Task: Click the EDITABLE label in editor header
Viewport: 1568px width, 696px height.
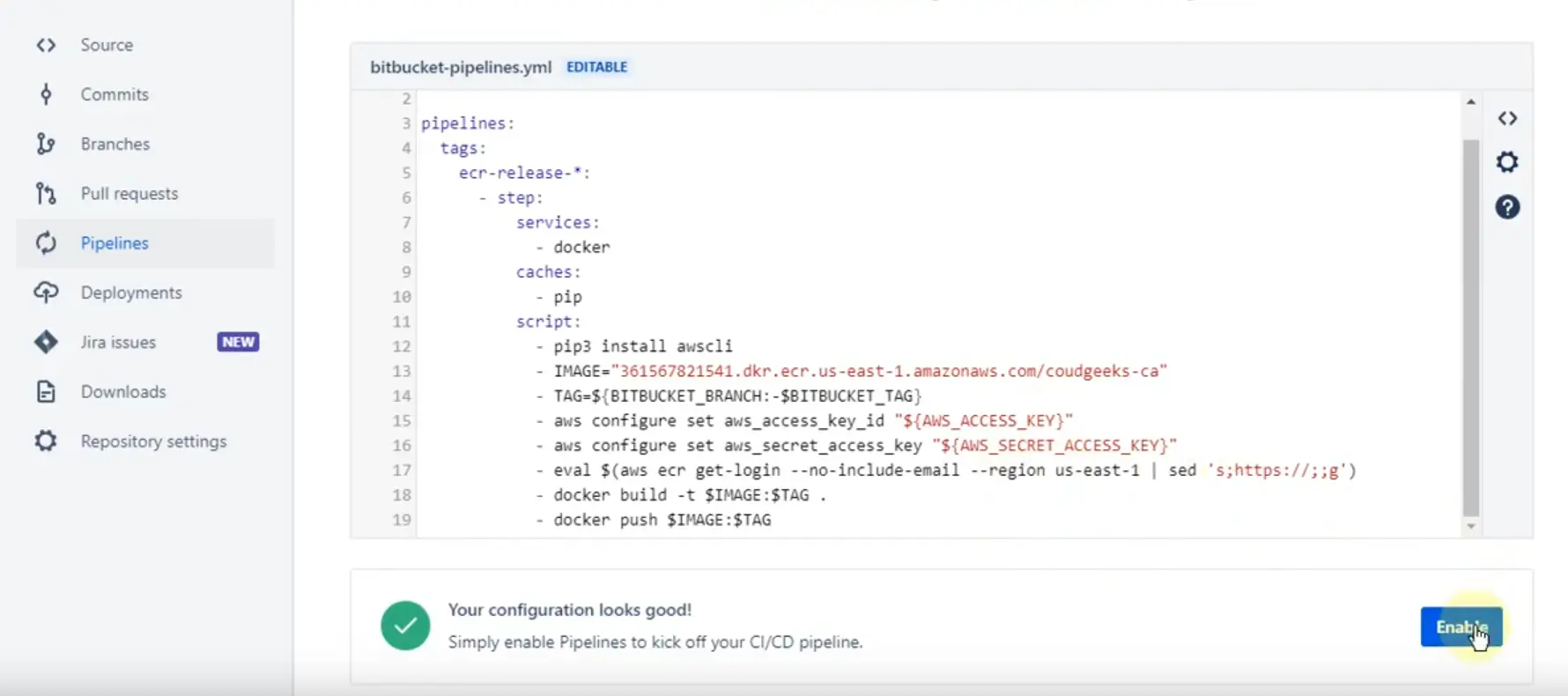Action: tap(596, 67)
